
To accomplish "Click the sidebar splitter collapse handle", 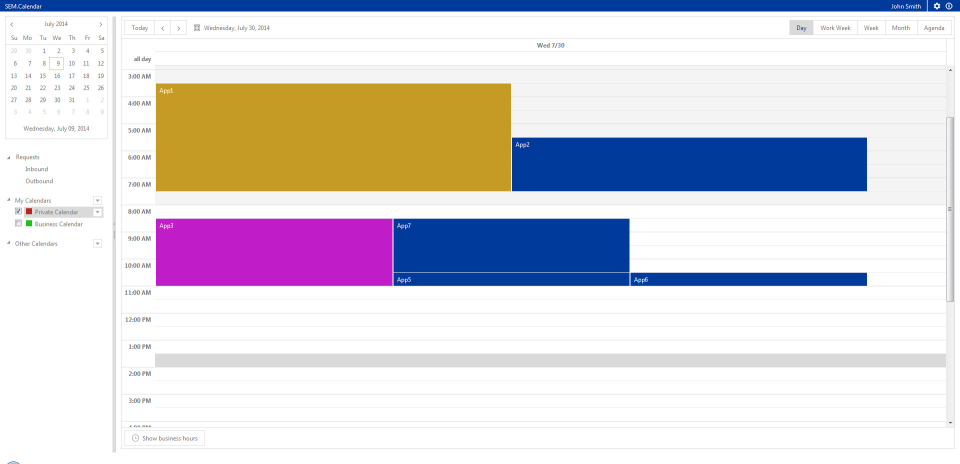I will point(114,224).
